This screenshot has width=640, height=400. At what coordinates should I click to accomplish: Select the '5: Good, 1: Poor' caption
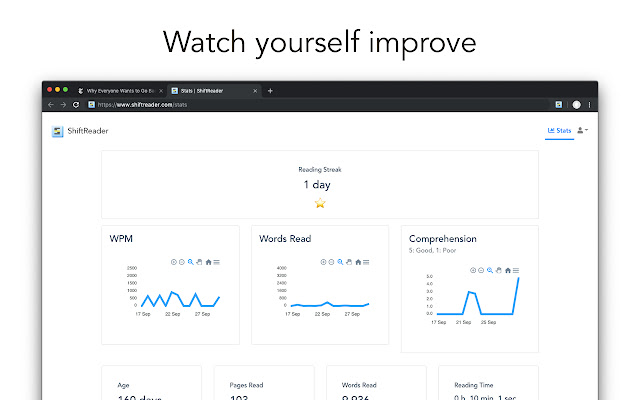[x=432, y=251]
